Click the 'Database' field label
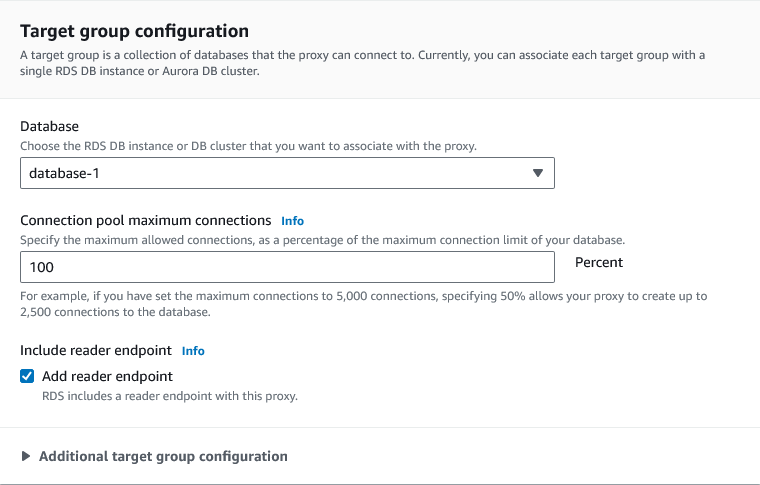 pos(49,127)
